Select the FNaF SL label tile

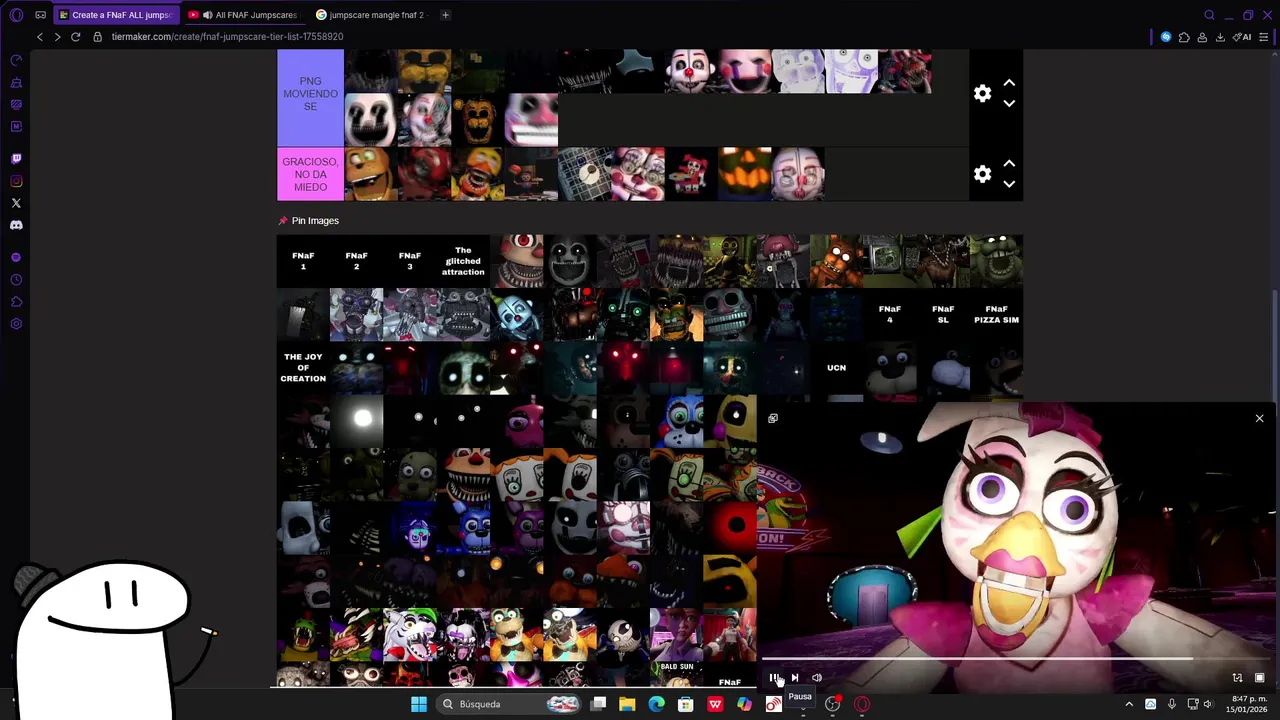coord(942,314)
